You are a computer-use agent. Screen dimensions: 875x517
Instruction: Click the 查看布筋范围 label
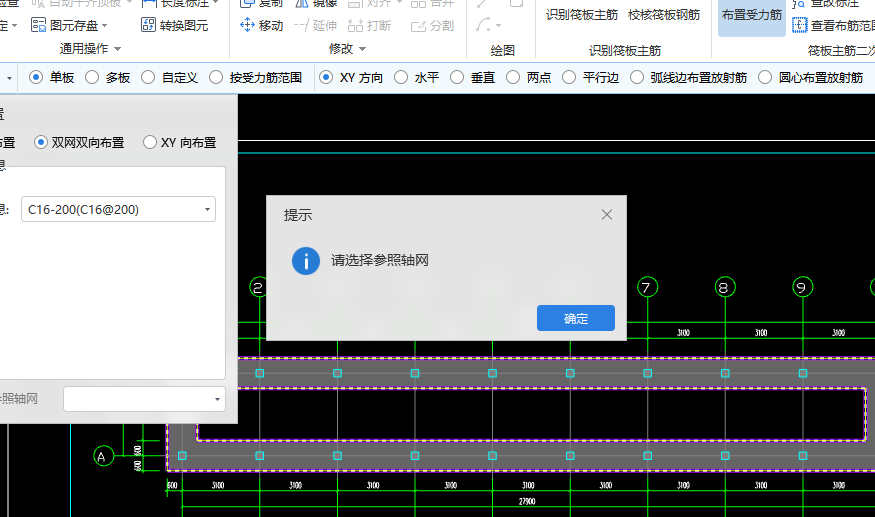(843, 26)
